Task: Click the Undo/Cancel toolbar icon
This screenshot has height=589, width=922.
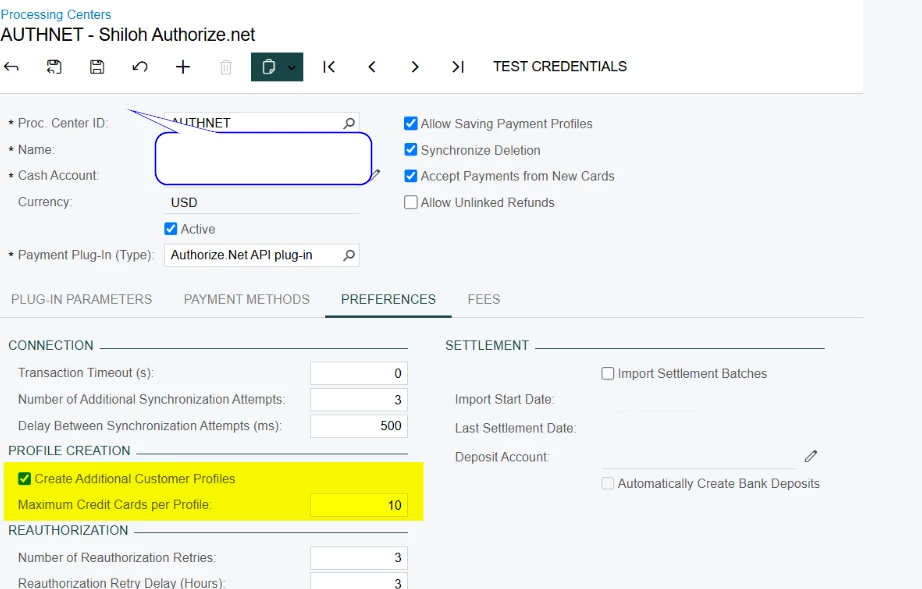Action: click(x=140, y=67)
